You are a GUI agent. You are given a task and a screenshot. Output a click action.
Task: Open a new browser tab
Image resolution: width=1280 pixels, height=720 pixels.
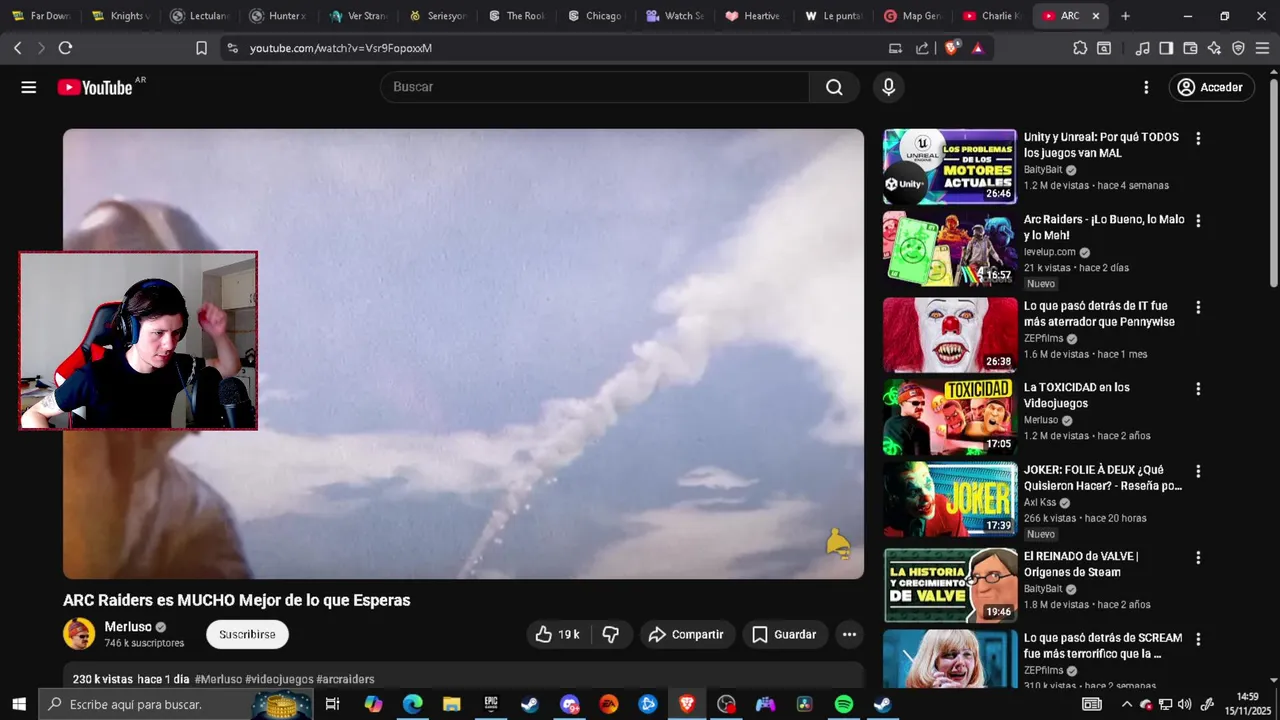(x=1125, y=16)
